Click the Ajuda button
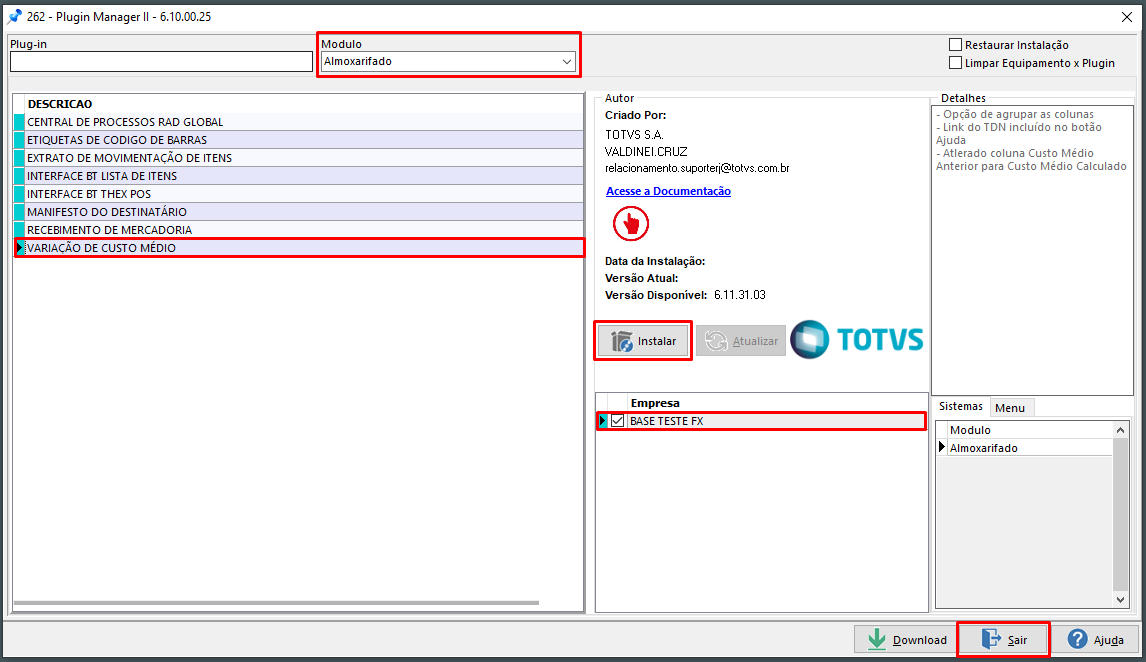The width and height of the screenshot is (1146, 662). tap(1096, 640)
